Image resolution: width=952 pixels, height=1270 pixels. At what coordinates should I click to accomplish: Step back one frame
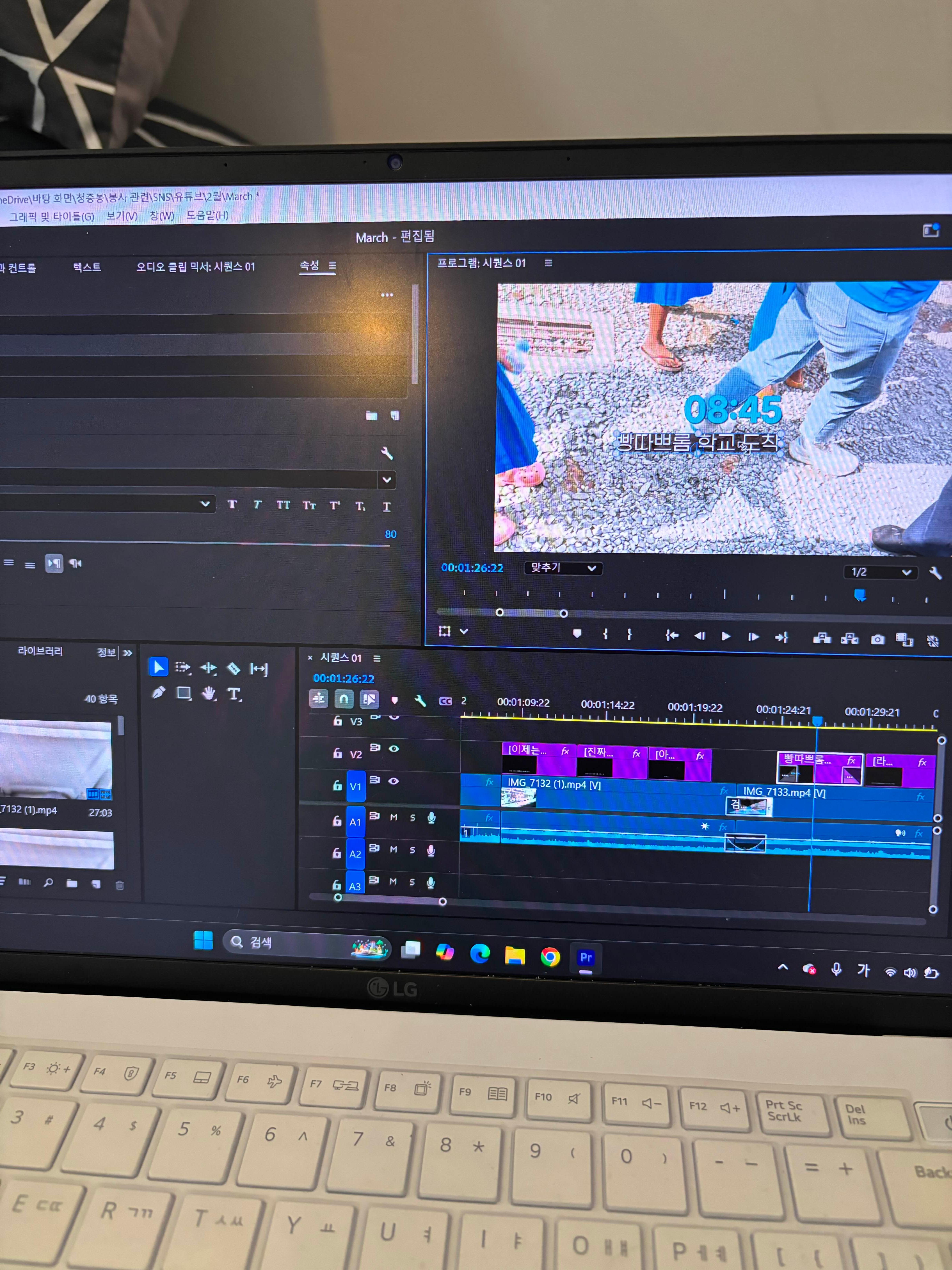700,636
